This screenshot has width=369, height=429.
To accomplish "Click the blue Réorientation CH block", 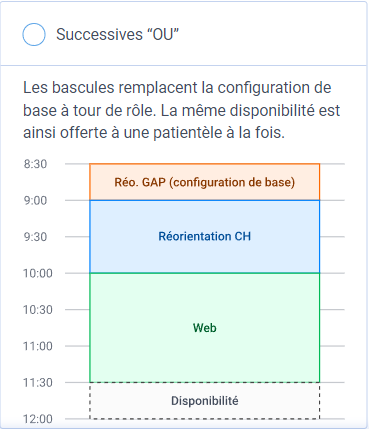I will pos(205,237).
